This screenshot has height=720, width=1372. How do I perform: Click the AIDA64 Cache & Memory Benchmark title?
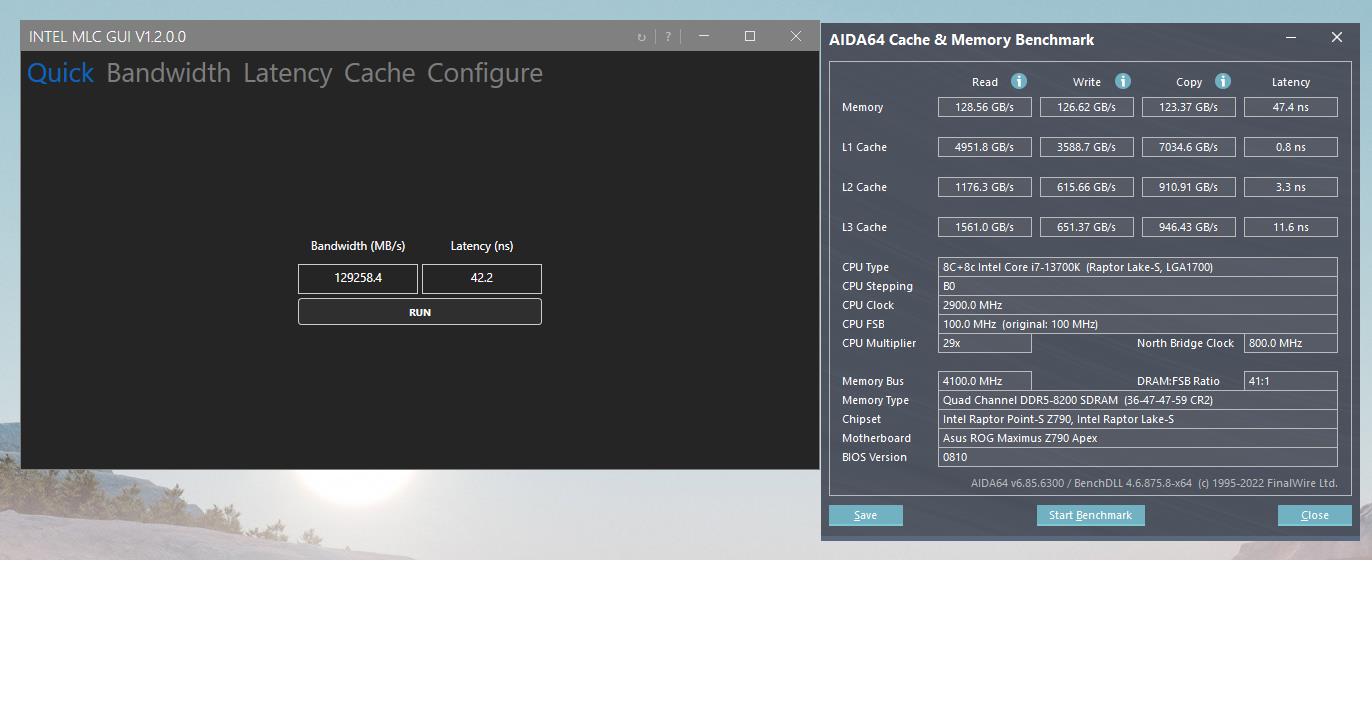click(961, 40)
